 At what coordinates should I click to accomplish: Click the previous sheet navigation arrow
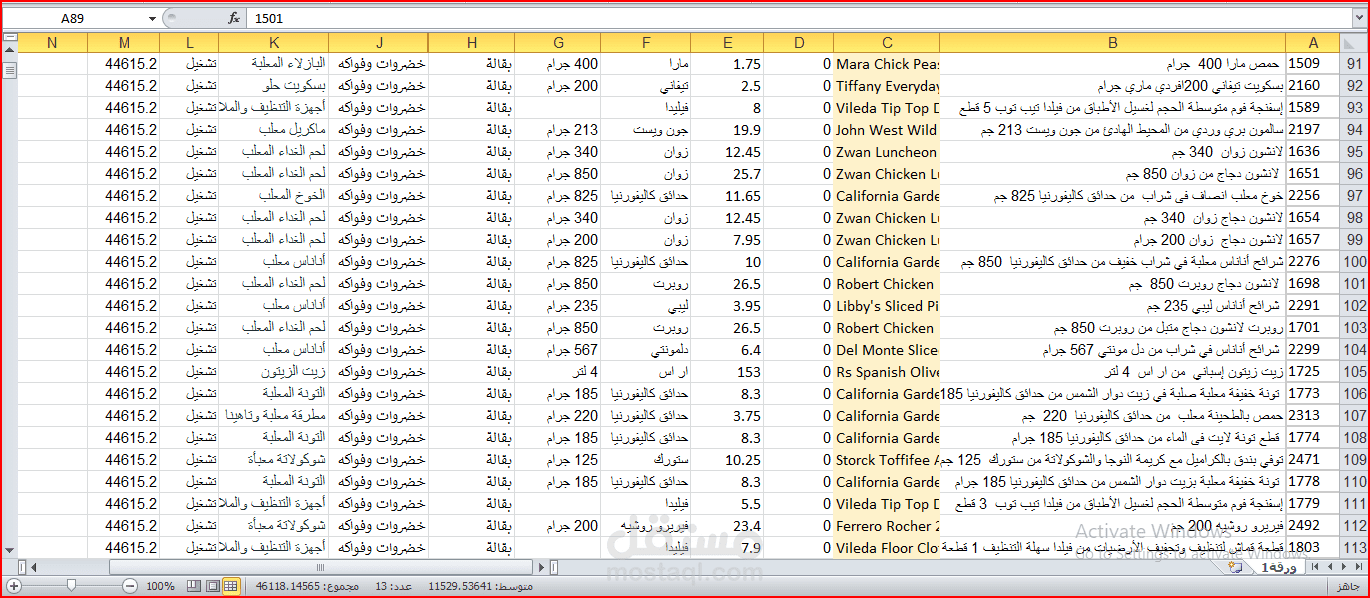(x=1344, y=566)
